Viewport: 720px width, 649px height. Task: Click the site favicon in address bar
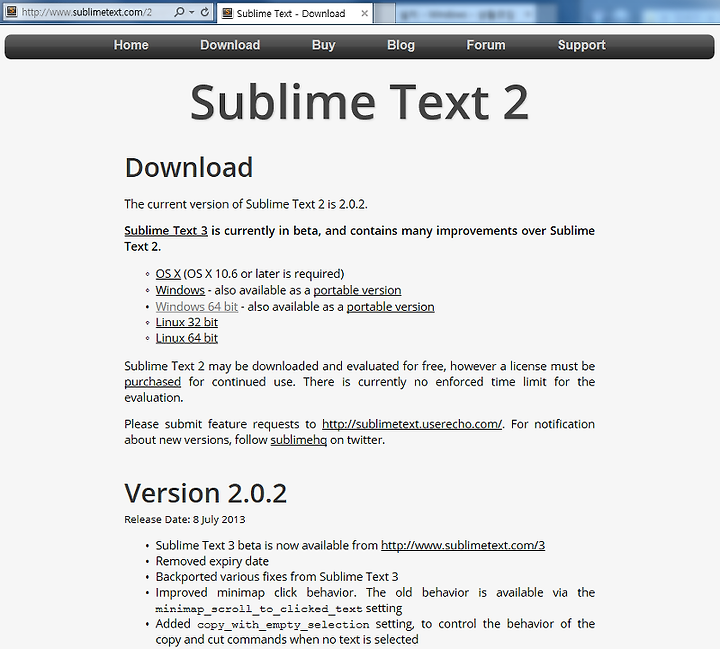[11, 12]
